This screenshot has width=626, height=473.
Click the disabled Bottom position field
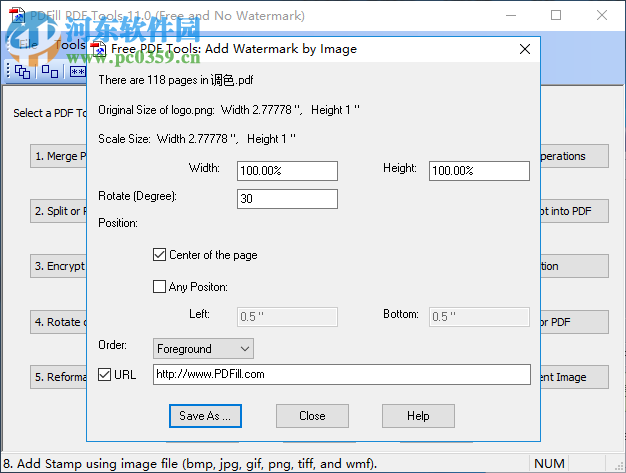point(479,317)
